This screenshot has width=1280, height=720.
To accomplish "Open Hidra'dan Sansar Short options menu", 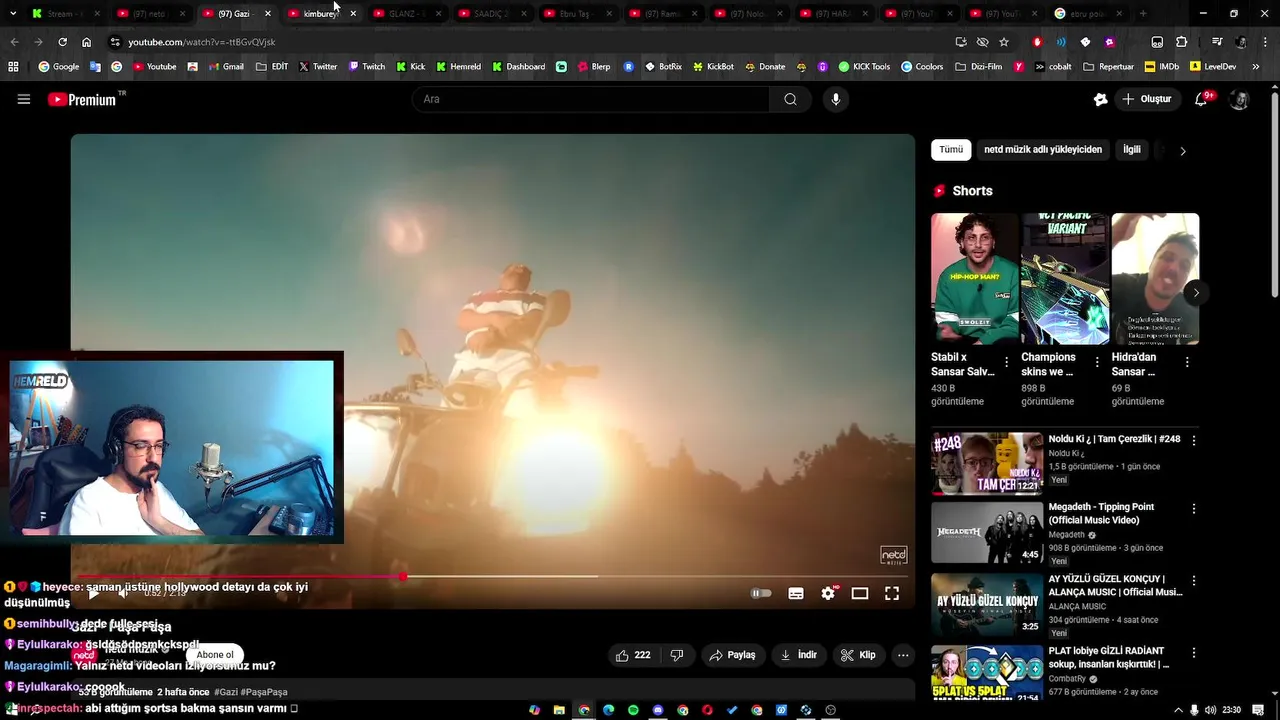I will click(x=1187, y=362).
